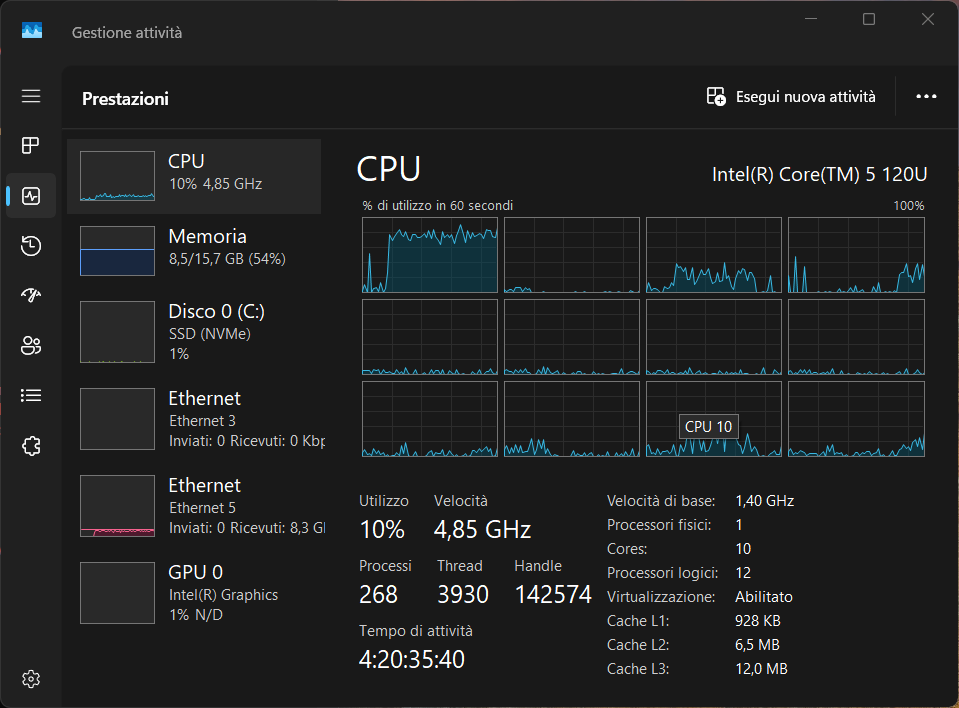
Task: Click the uptime value 4:20:35:40
Action: pyautogui.click(x=412, y=659)
